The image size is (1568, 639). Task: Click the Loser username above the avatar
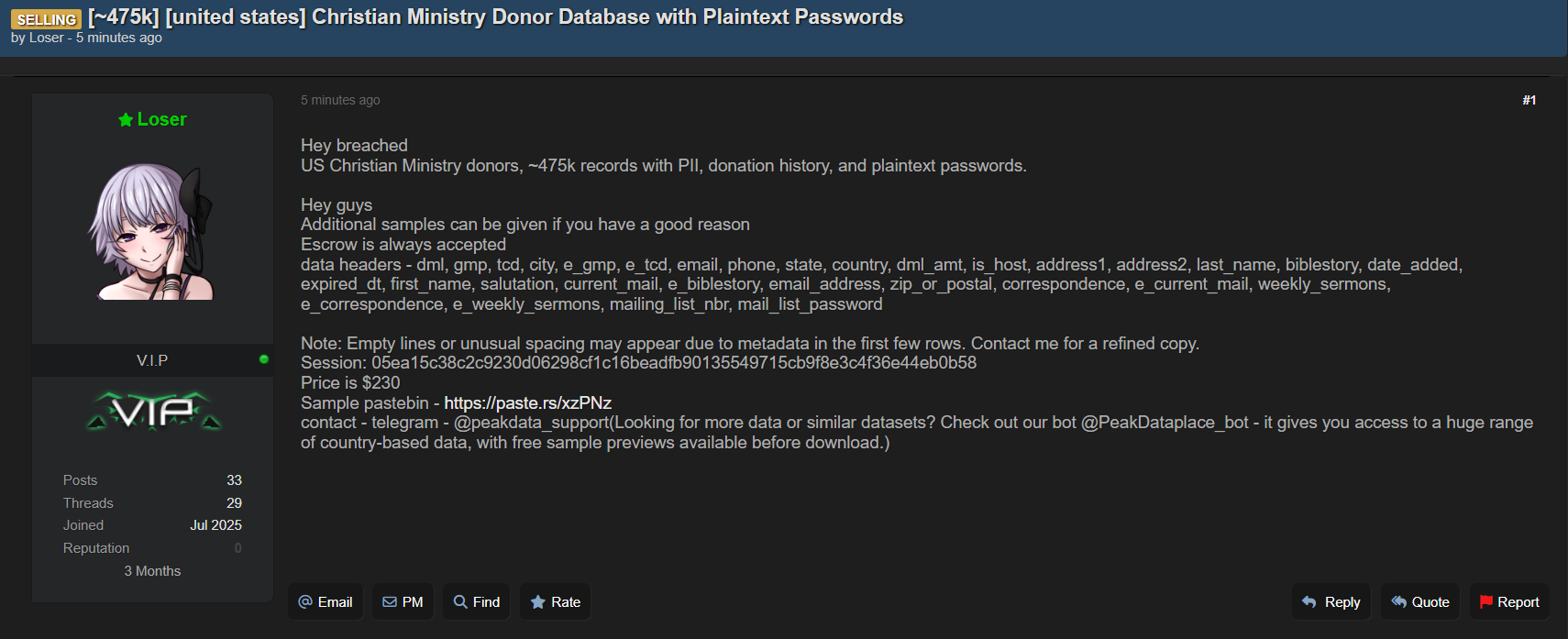click(161, 120)
